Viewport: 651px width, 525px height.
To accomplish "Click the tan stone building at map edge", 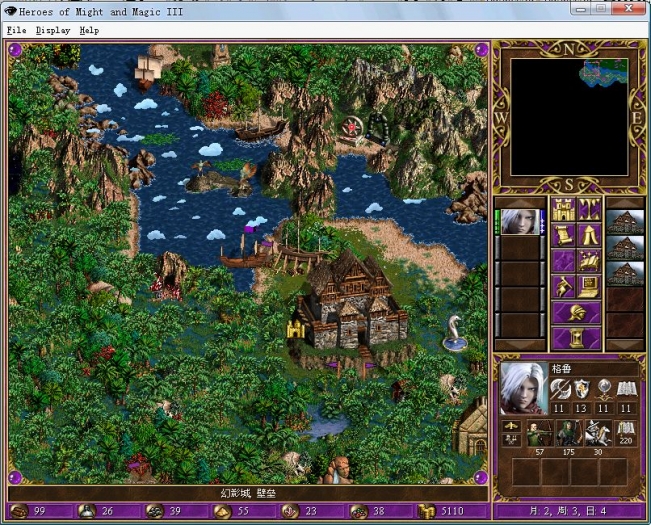I will 470,425.
